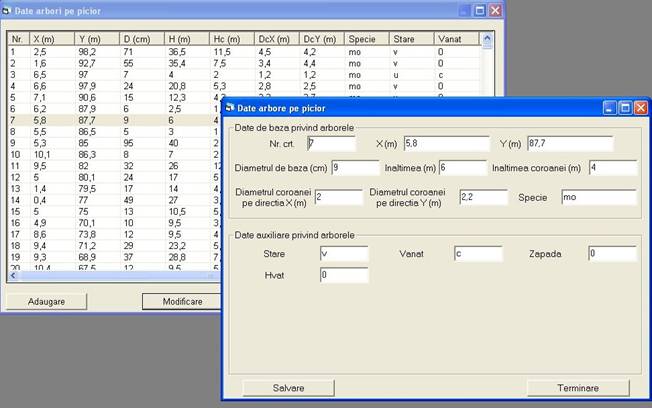Maximize the background Date arbori pe picior window
Viewport: 652px width, 408px height.
pos(480,10)
